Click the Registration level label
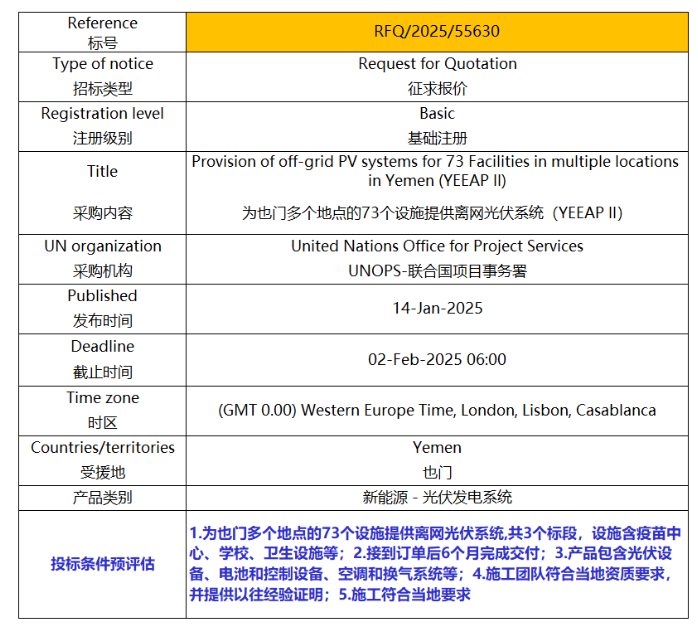Image resolution: width=698 pixels, height=626 pixels. pos(102,114)
